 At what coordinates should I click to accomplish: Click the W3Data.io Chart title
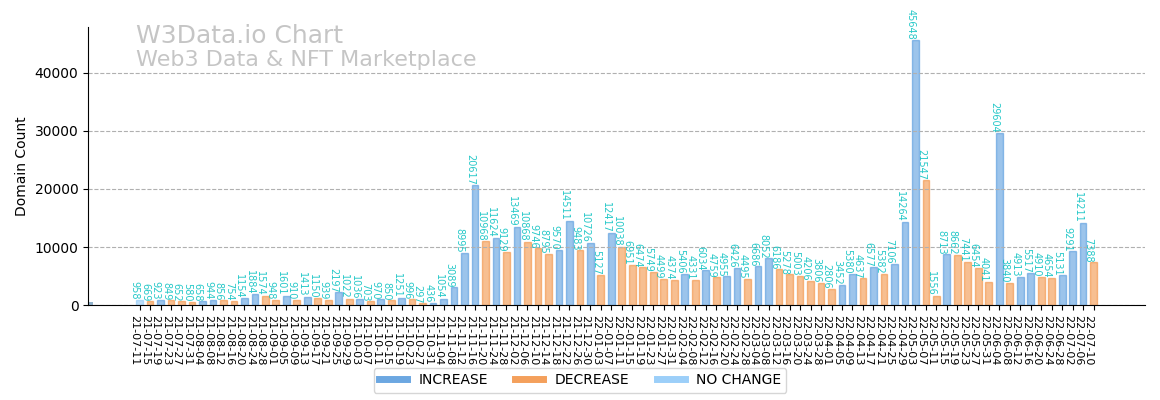coord(239,36)
